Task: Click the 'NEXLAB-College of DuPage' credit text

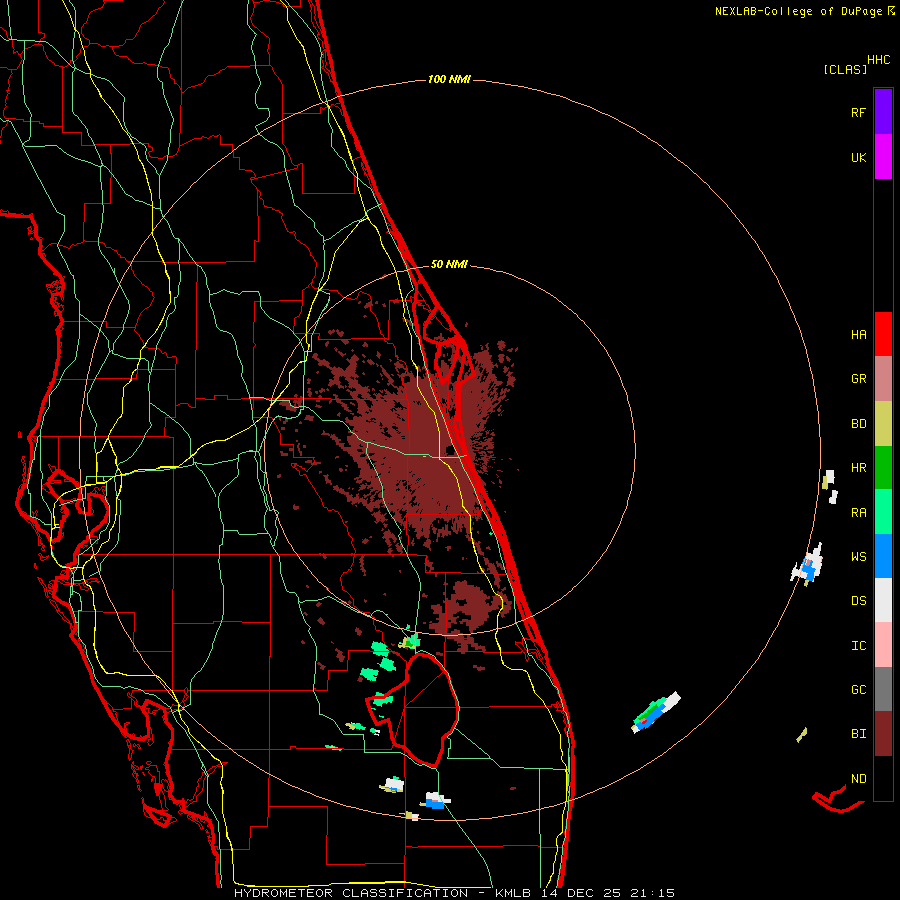Action: (x=798, y=11)
